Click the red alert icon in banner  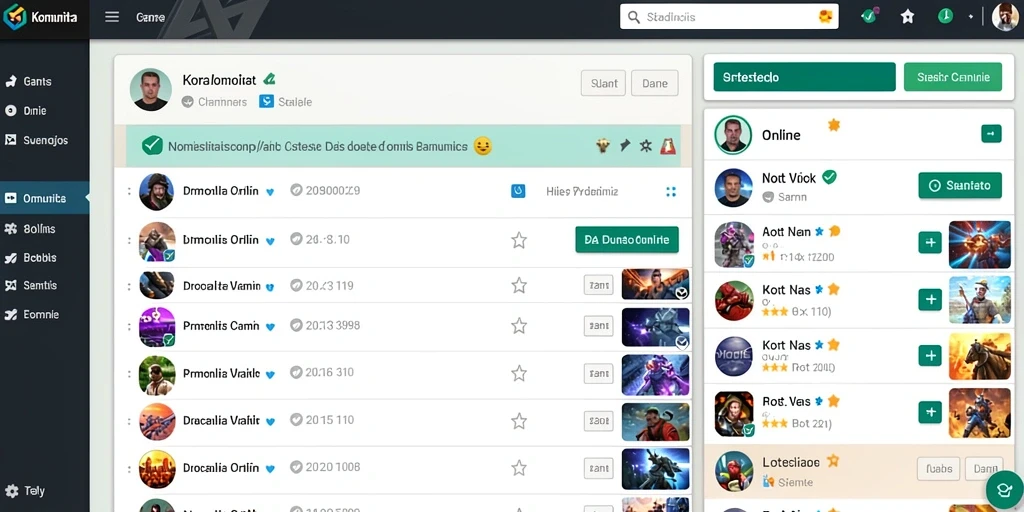pos(667,146)
